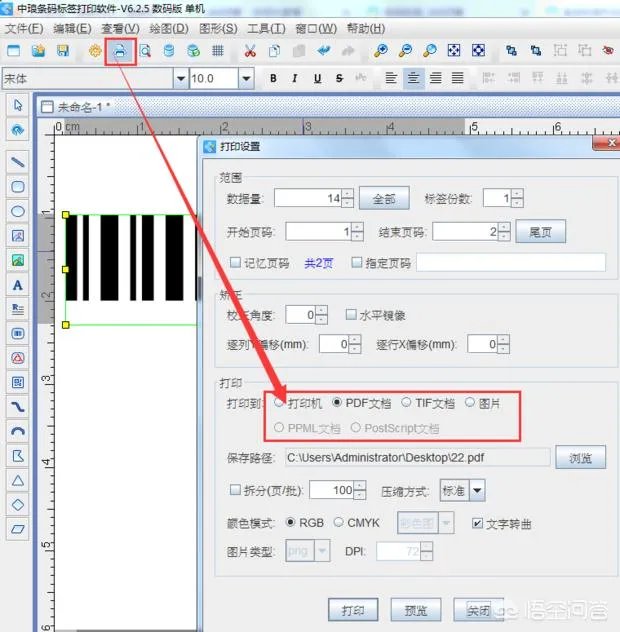Select the parallelogram shape tool

(18, 529)
